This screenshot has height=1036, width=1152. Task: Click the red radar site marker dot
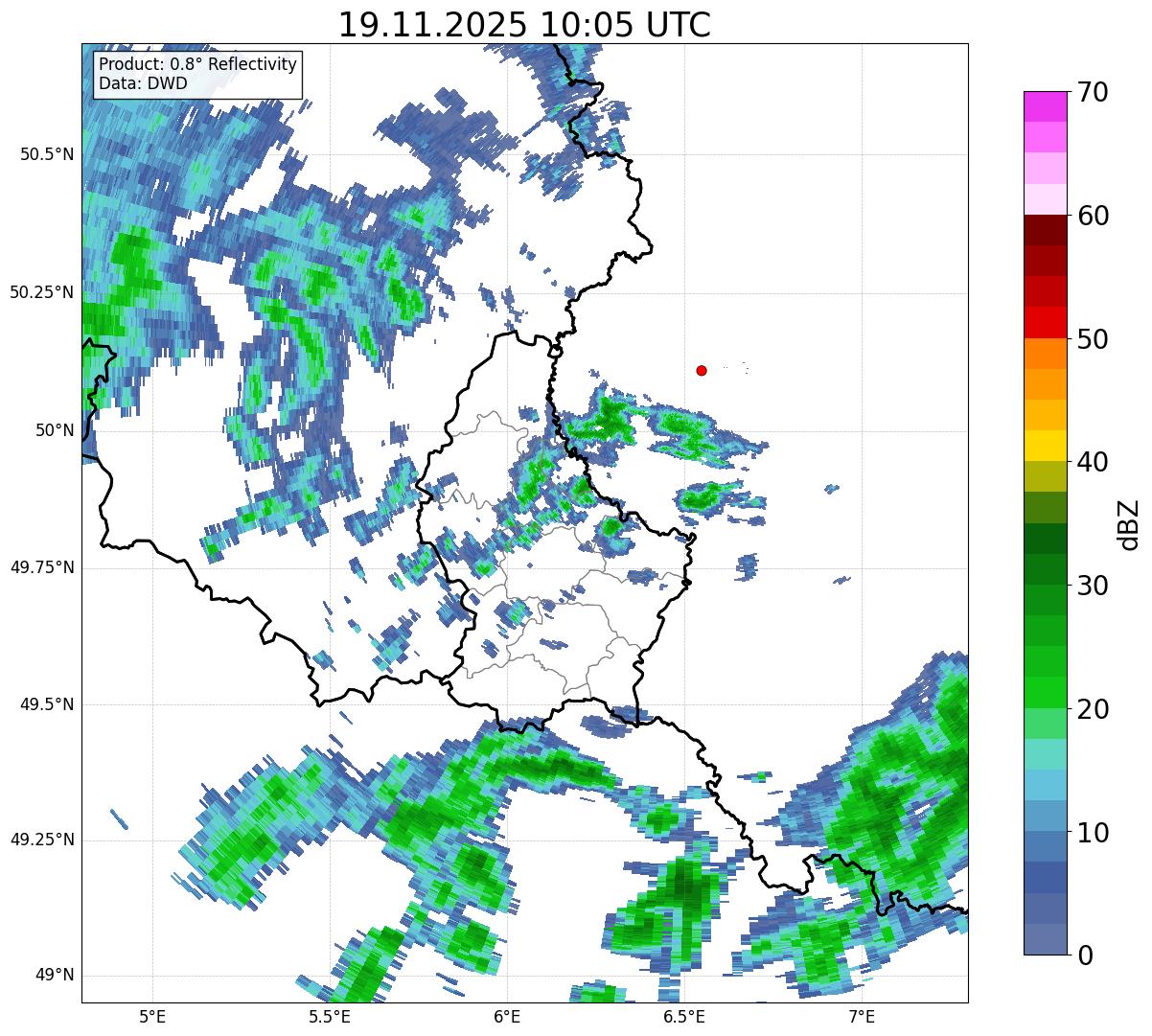click(702, 370)
